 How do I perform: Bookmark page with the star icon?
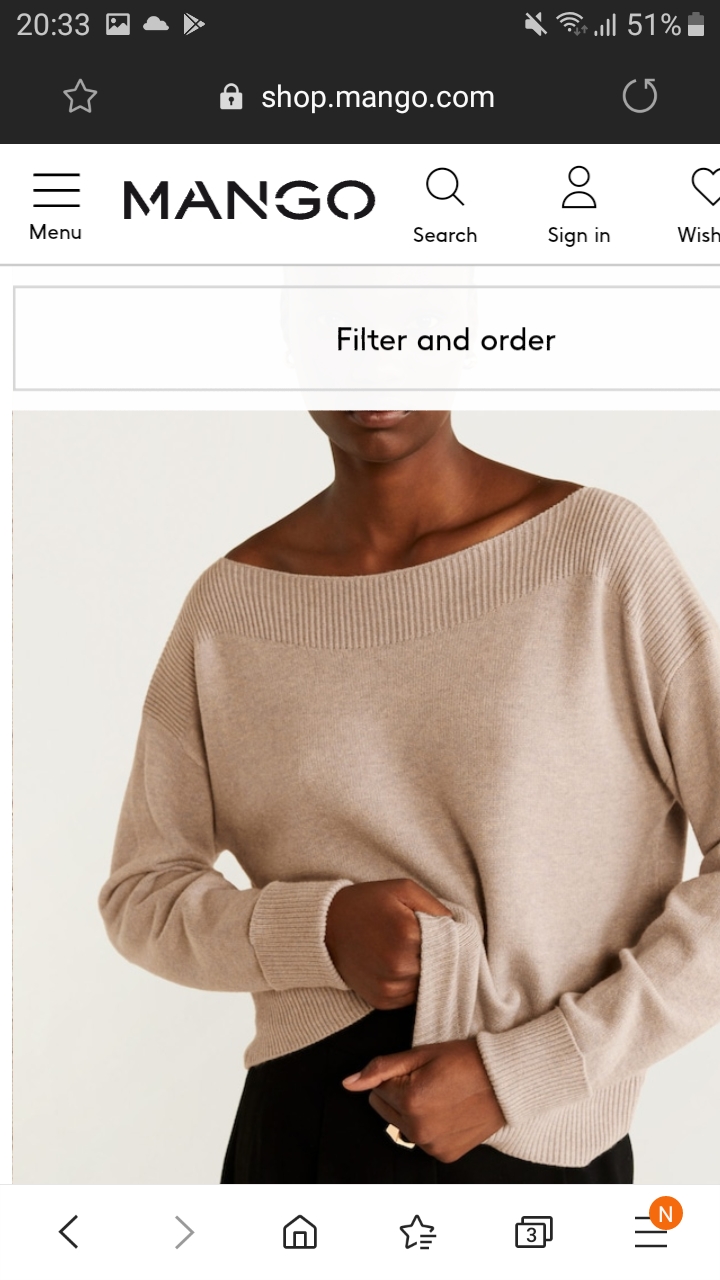click(80, 97)
